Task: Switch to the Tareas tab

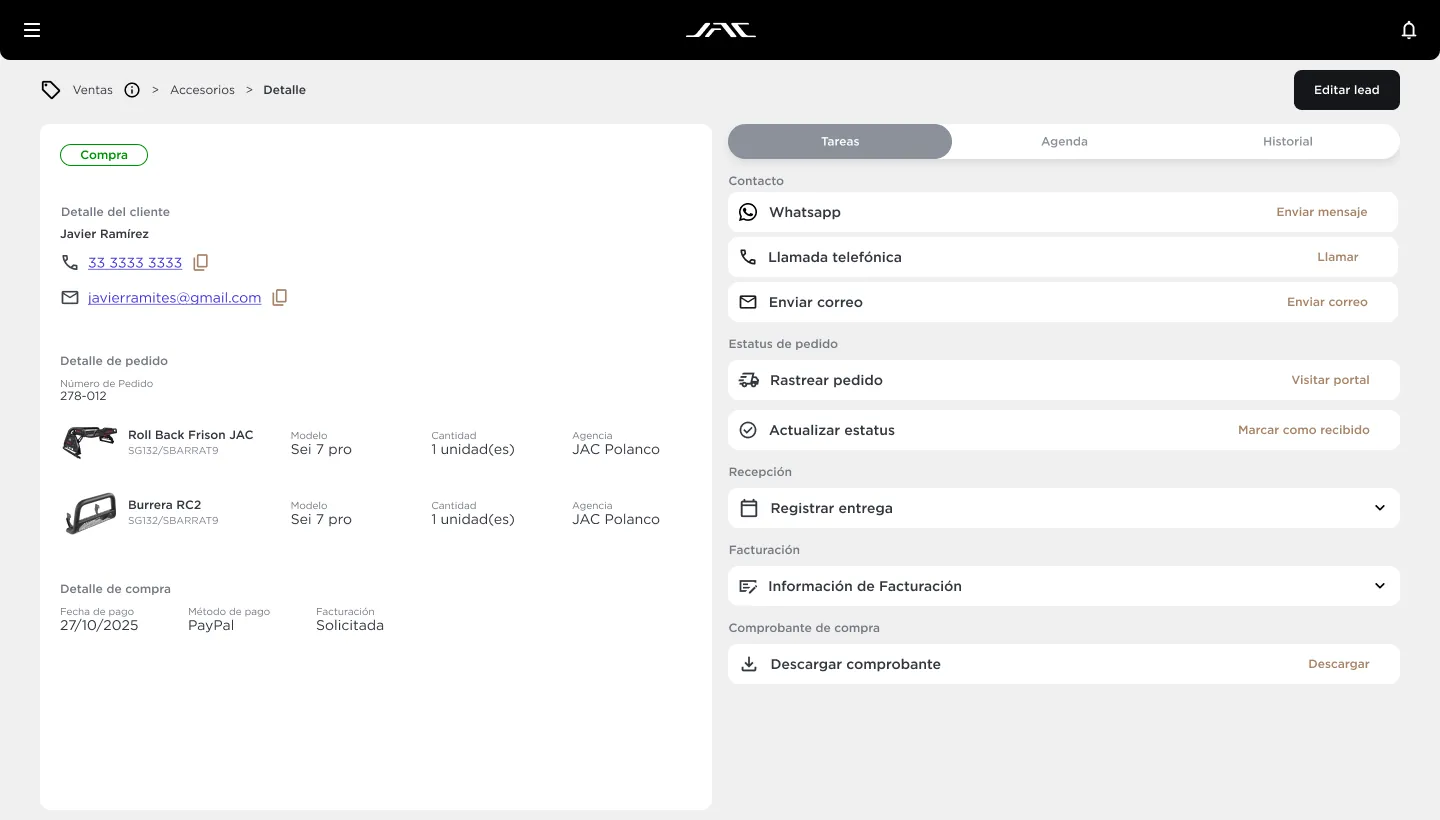Action: [x=840, y=141]
